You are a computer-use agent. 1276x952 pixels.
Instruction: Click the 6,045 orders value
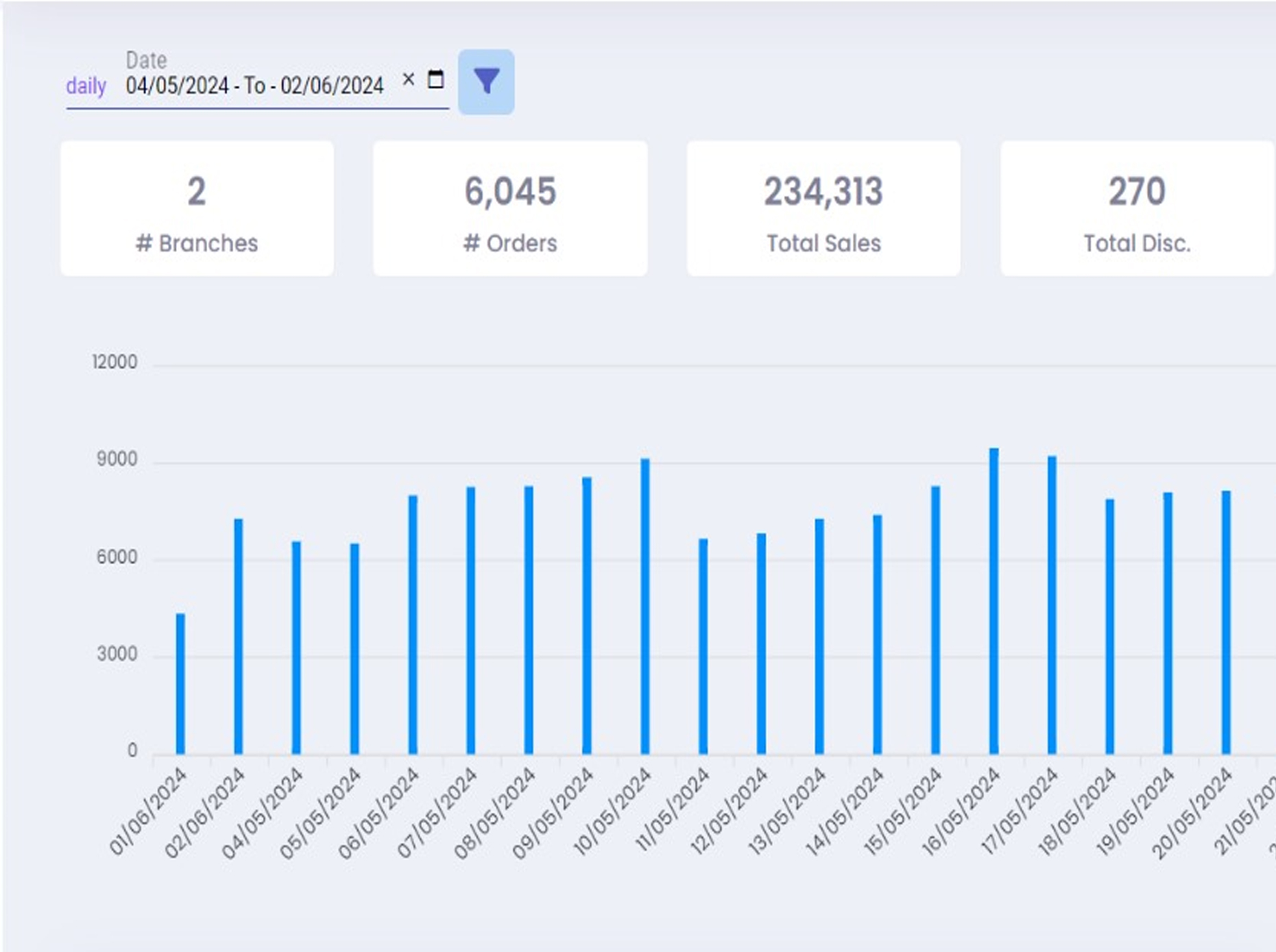point(510,191)
